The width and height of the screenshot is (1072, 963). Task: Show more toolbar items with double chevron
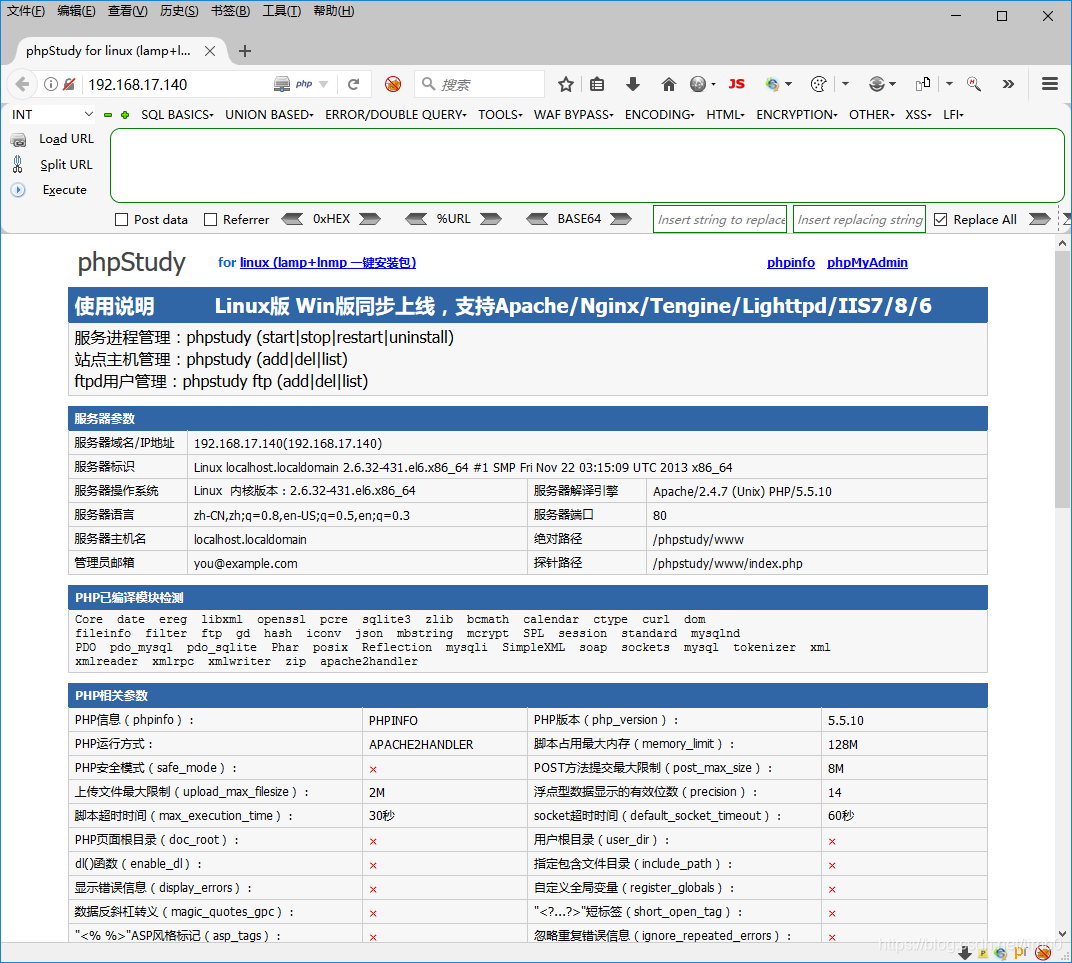click(x=1008, y=84)
